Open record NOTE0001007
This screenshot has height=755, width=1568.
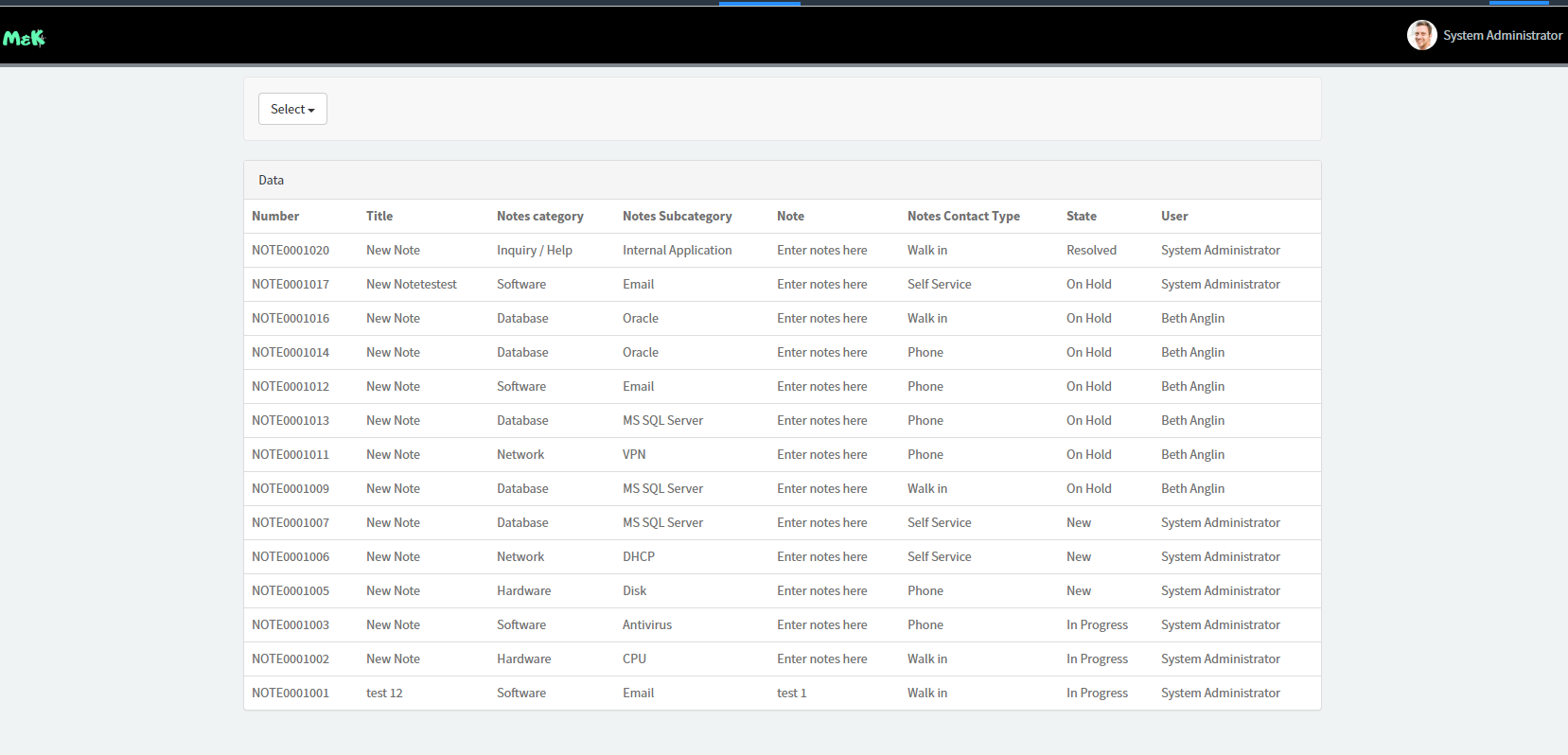point(291,522)
